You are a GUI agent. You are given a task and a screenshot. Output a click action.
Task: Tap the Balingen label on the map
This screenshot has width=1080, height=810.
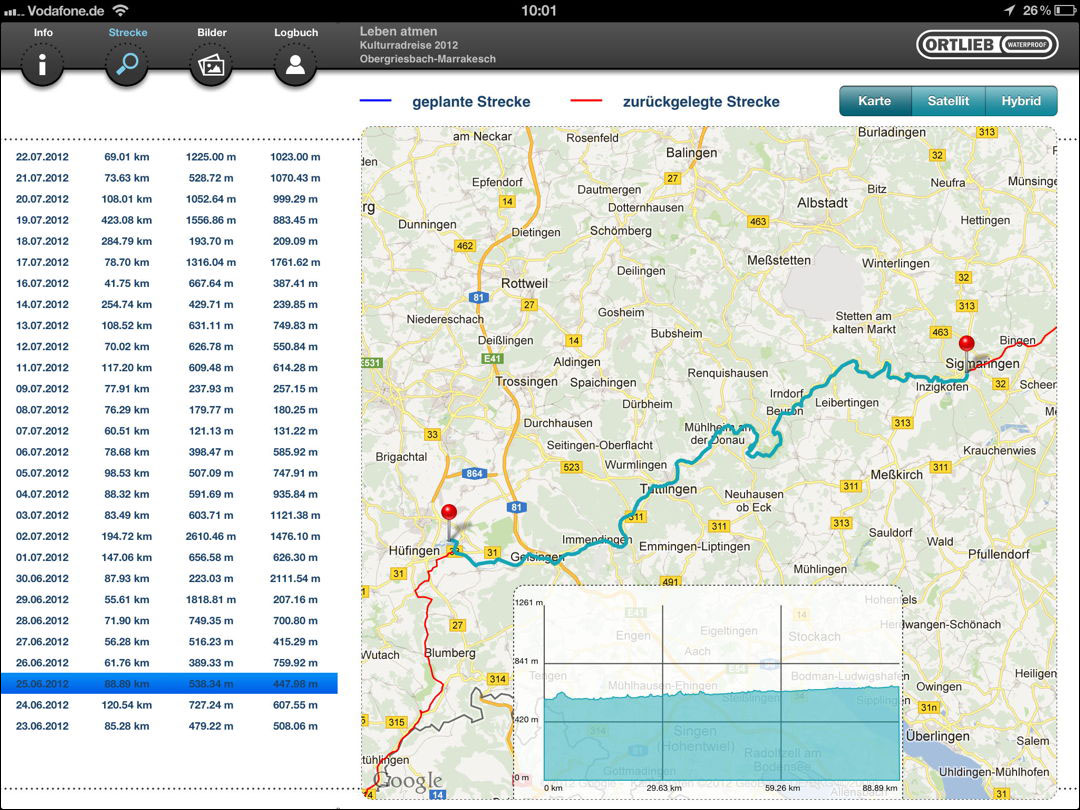(x=692, y=153)
